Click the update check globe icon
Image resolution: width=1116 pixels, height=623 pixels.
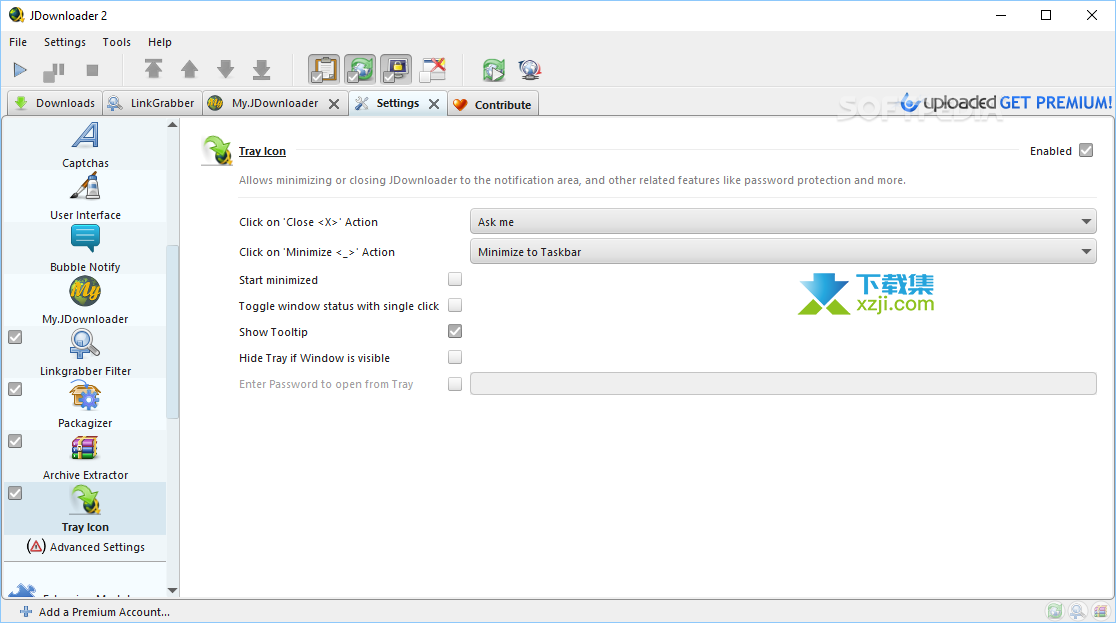click(x=530, y=70)
